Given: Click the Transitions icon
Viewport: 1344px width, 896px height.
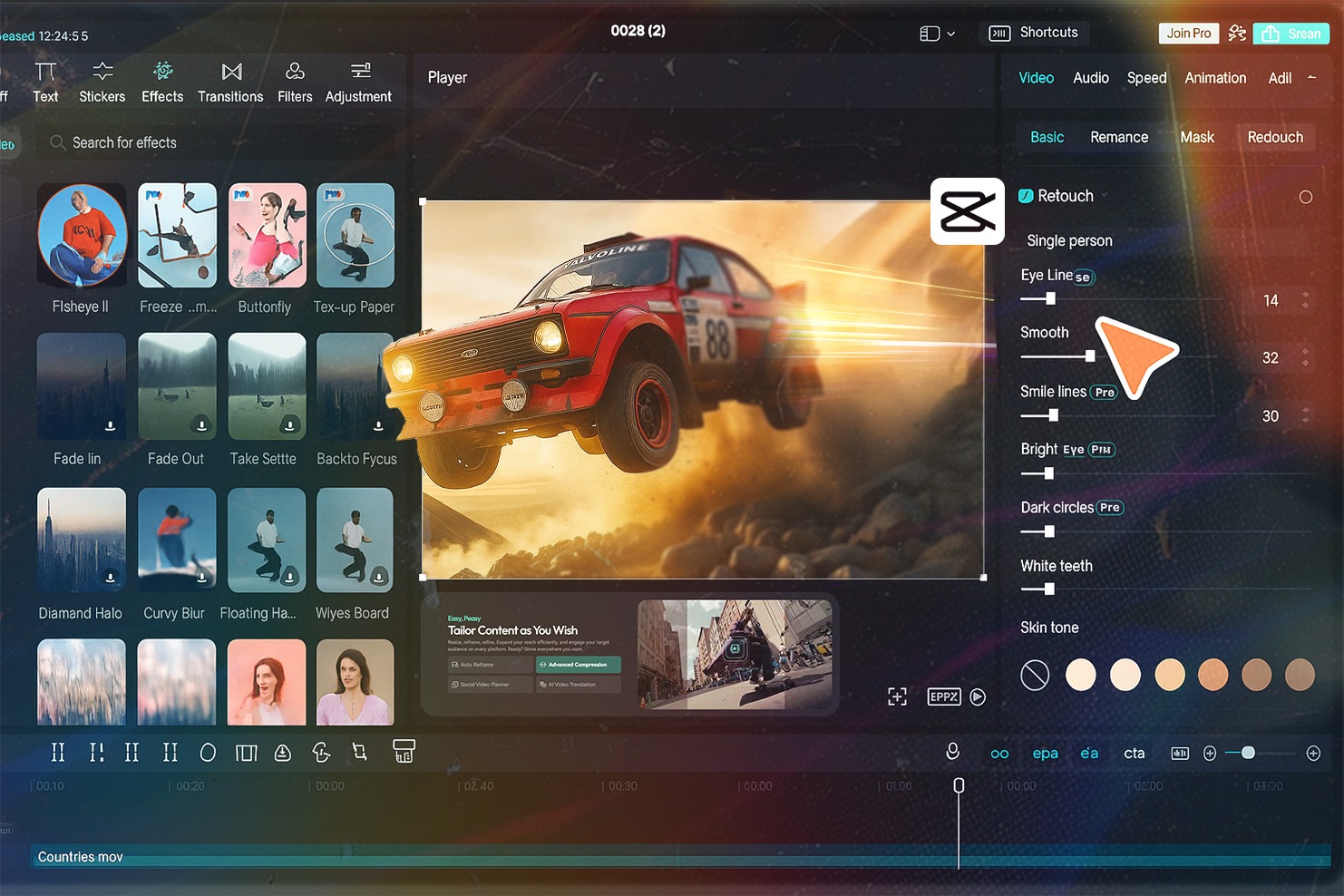Looking at the screenshot, I should coord(230,81).
